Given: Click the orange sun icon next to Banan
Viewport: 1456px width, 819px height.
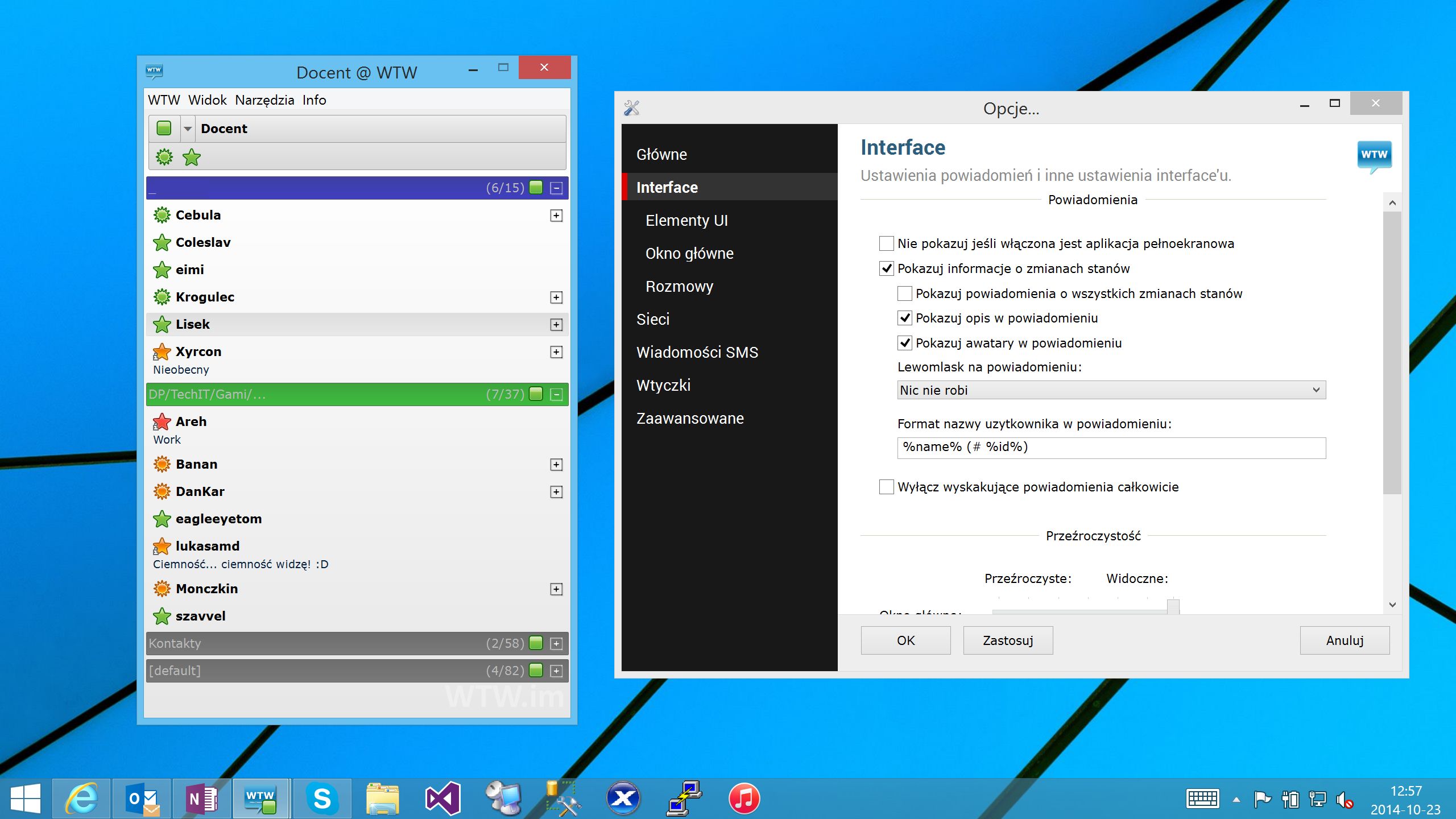Looking at the screenshot, I should (162, 464).
